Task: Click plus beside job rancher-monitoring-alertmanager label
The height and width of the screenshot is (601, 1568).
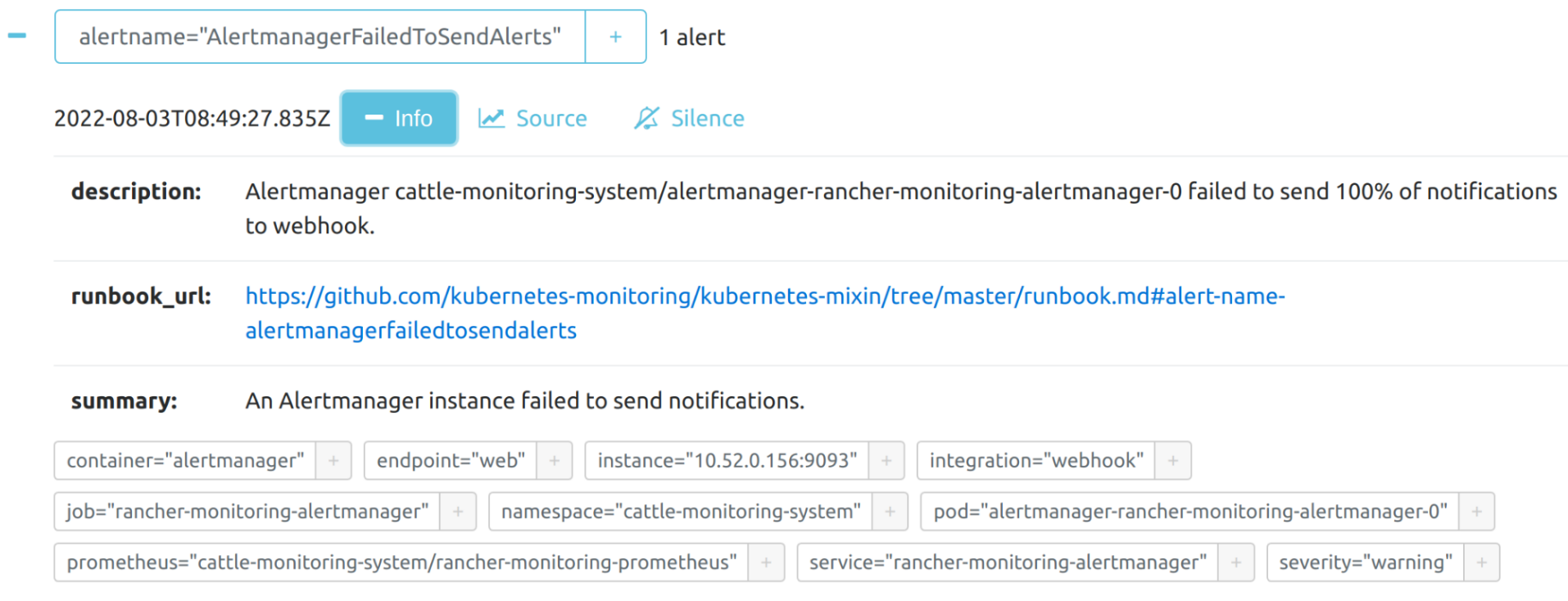Action: (458, 512)
